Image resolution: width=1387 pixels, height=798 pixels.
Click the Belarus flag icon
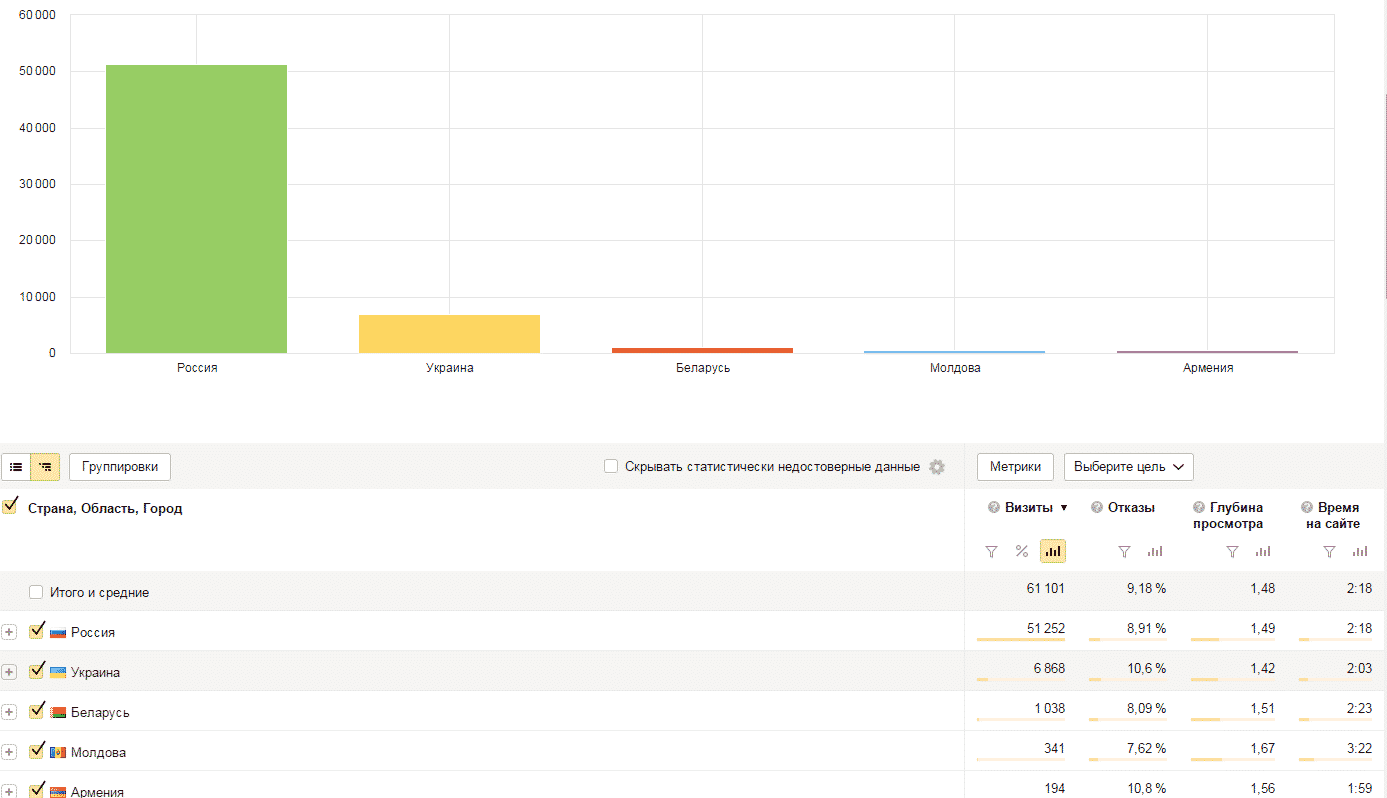(x=58, y=712)
